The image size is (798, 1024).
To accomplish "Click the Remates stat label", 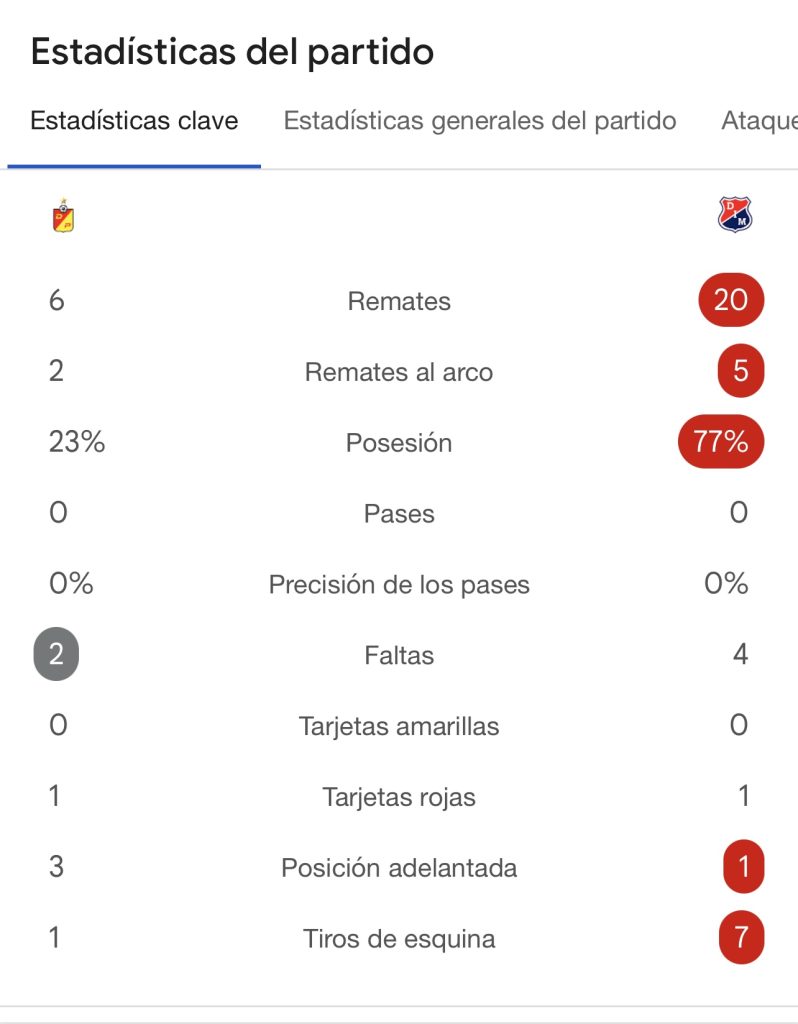I will pos(399,301).
